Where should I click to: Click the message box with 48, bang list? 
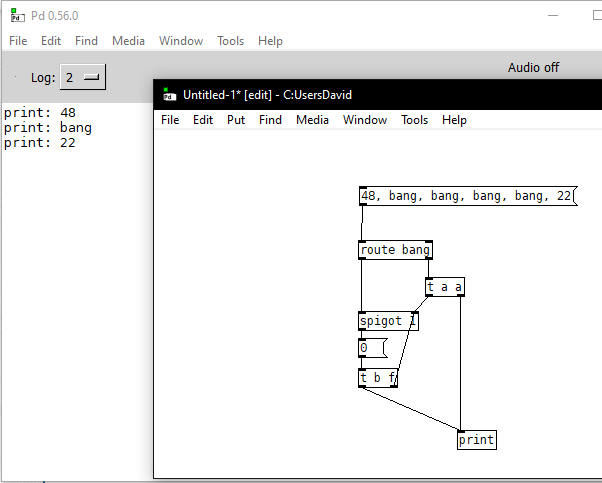tap(467, 196)
